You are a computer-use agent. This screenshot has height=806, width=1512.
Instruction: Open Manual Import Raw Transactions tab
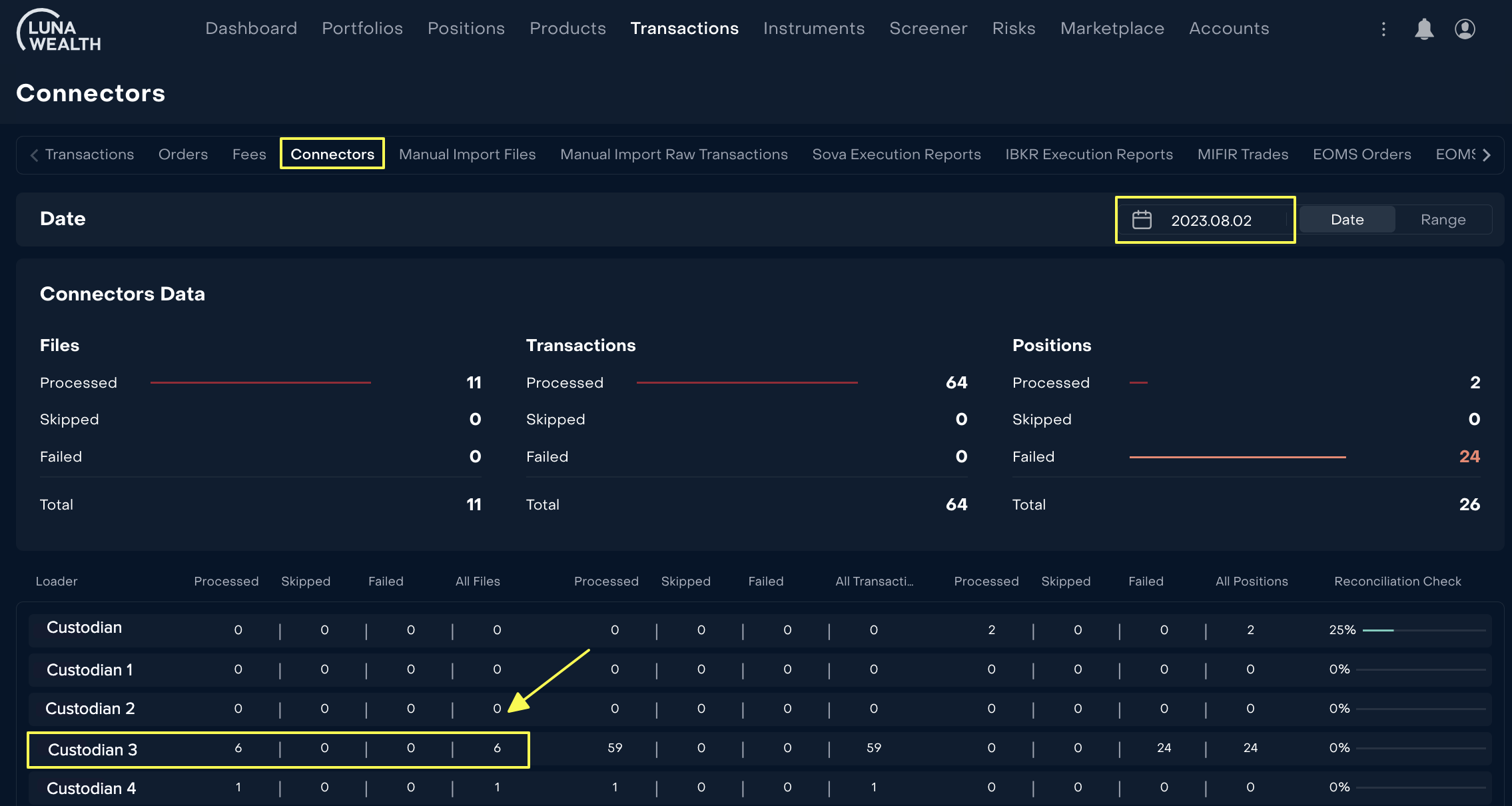(674, 155)
